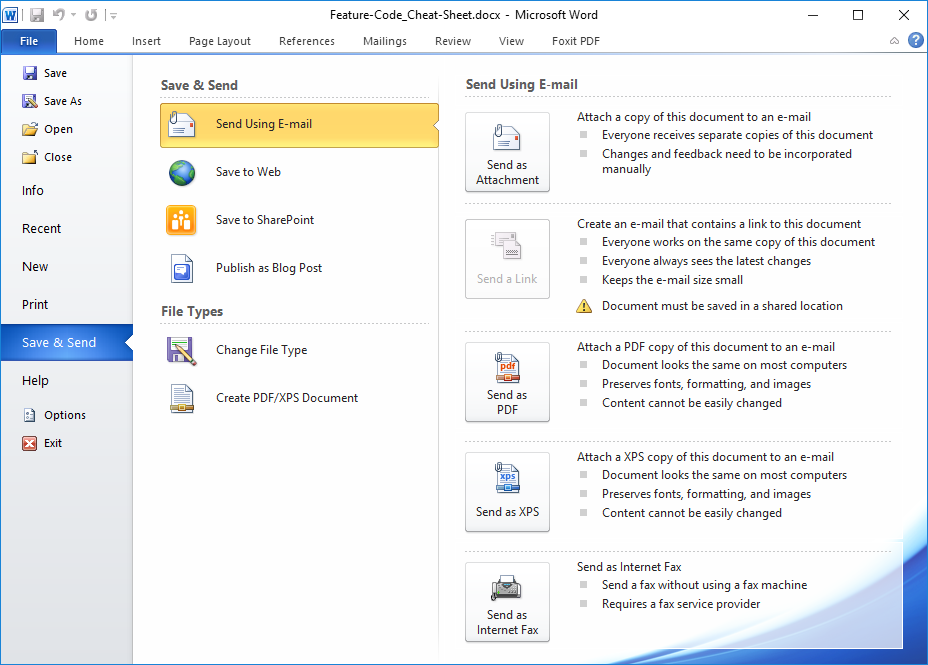Click the yellow warning triangle icon
This screenshot has width=928, height=665.
point(584,306)
